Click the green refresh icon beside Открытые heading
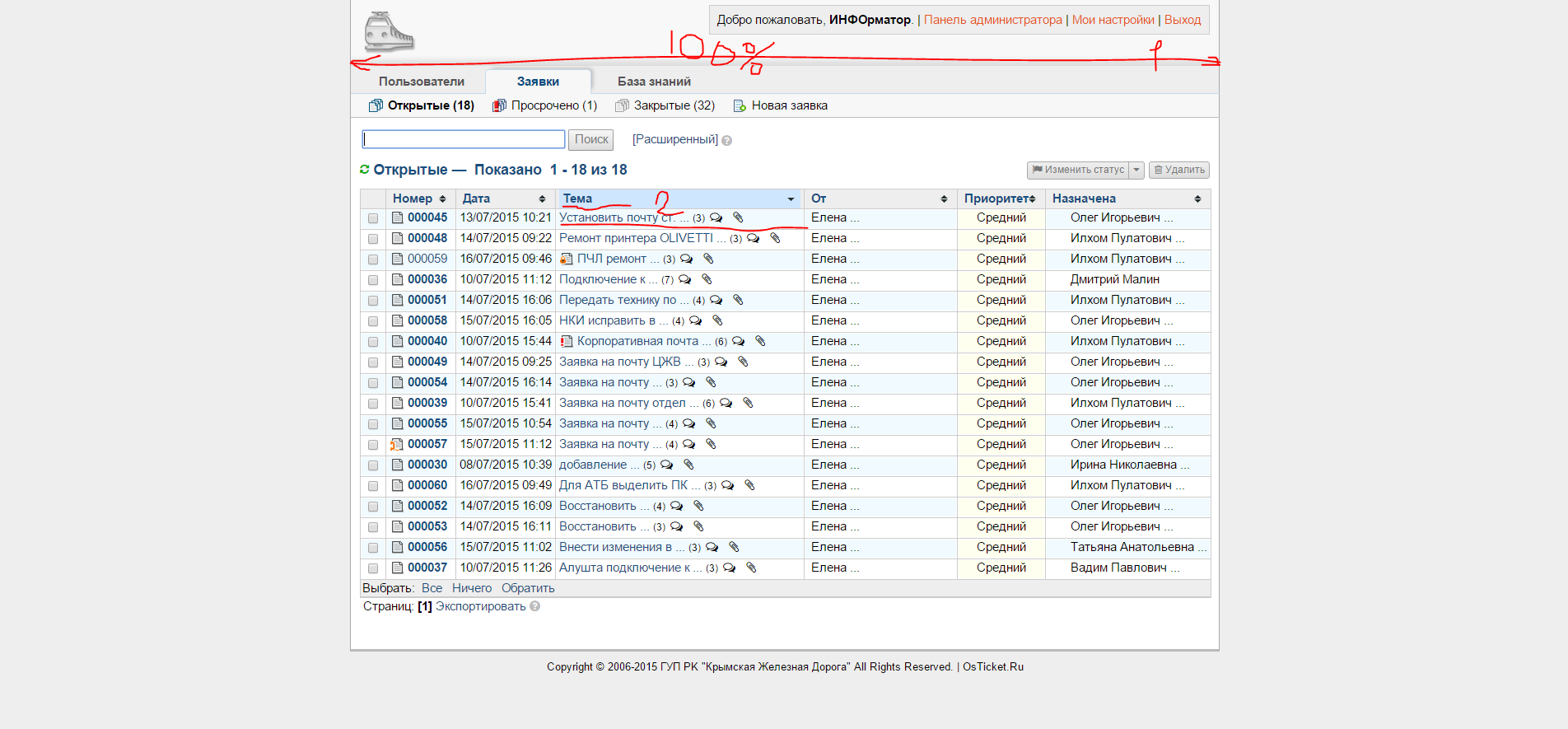This screenshot has width=1568, height=729. (x=365, y=169)
